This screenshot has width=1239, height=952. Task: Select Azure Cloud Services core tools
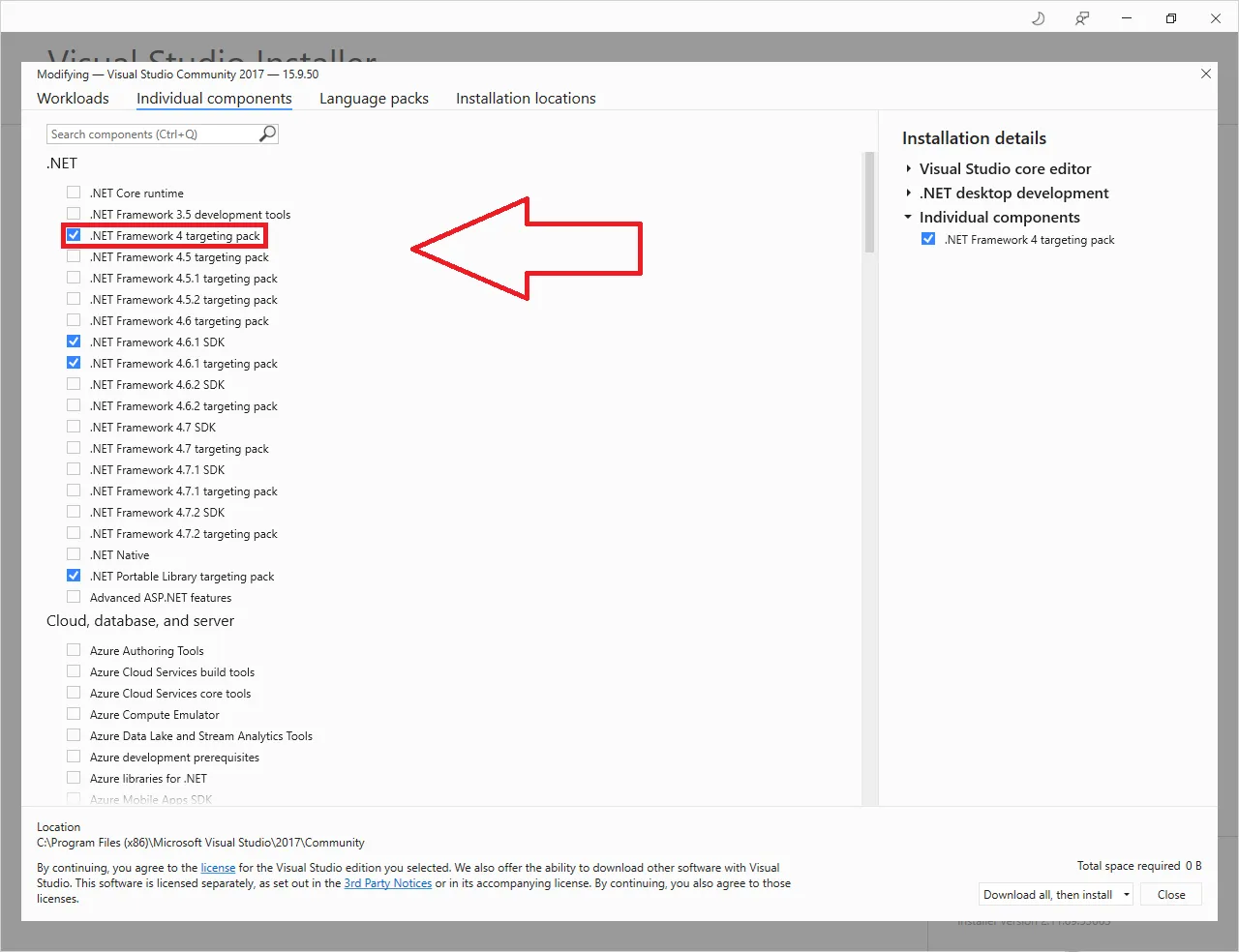[x=74, y=693]
